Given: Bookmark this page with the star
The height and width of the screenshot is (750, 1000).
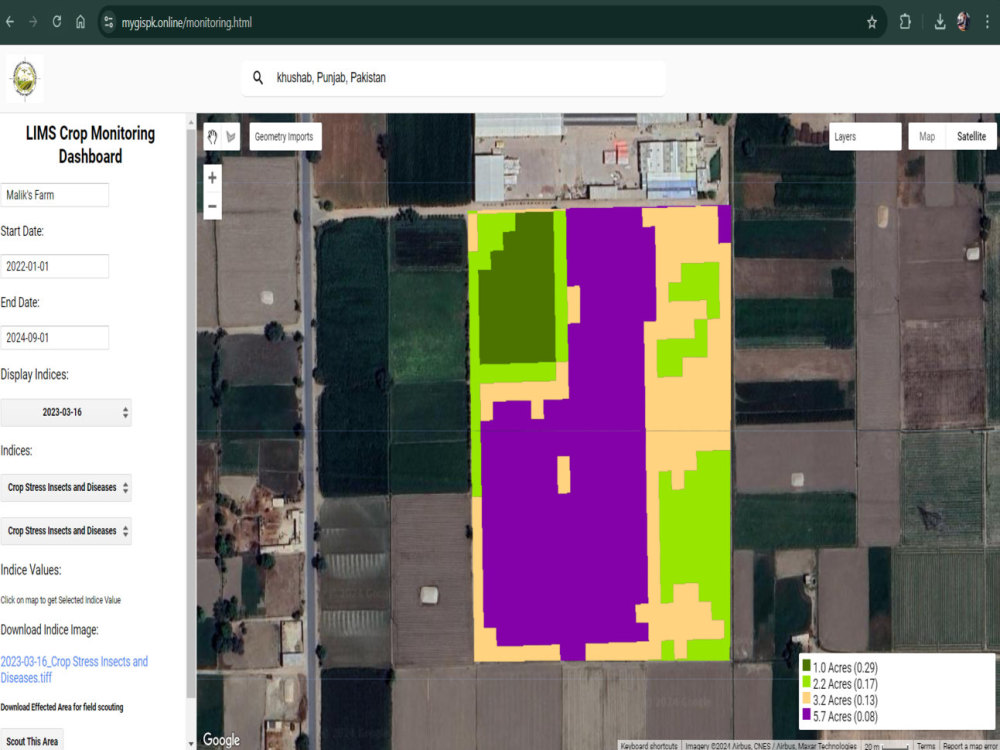Looking at the screenshot, I should pos(872,22).
